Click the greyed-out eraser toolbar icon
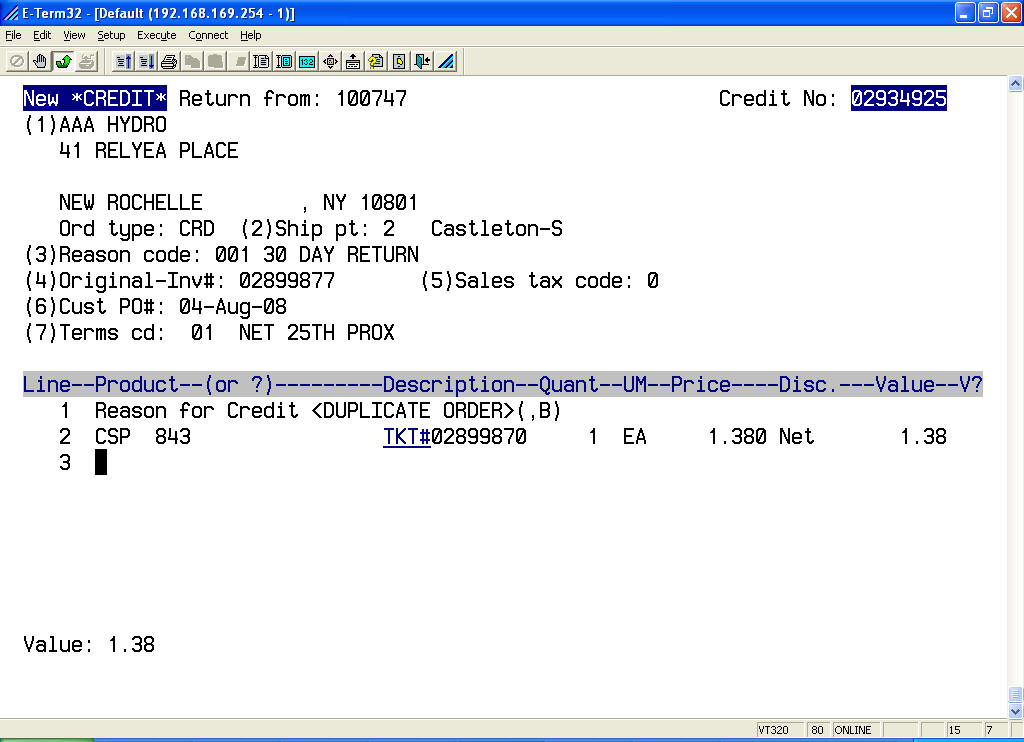 [x=238, y=61]
